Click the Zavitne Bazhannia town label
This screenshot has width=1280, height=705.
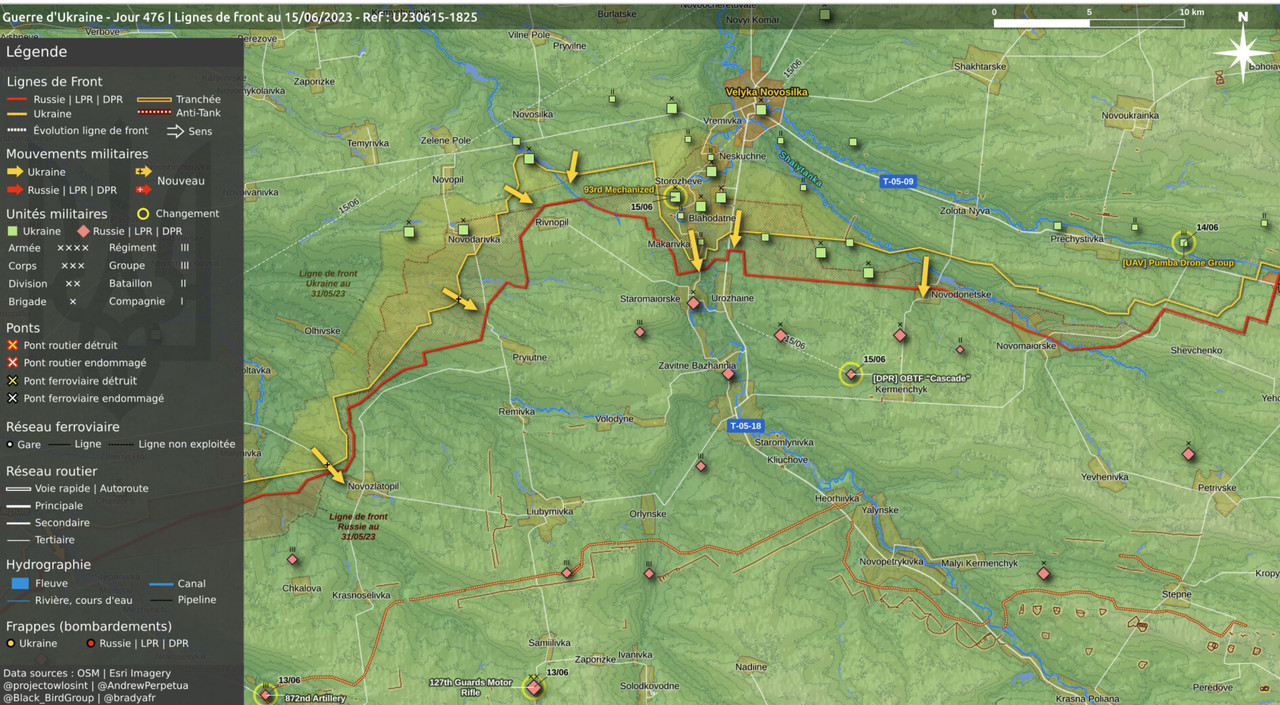point(697,366)
